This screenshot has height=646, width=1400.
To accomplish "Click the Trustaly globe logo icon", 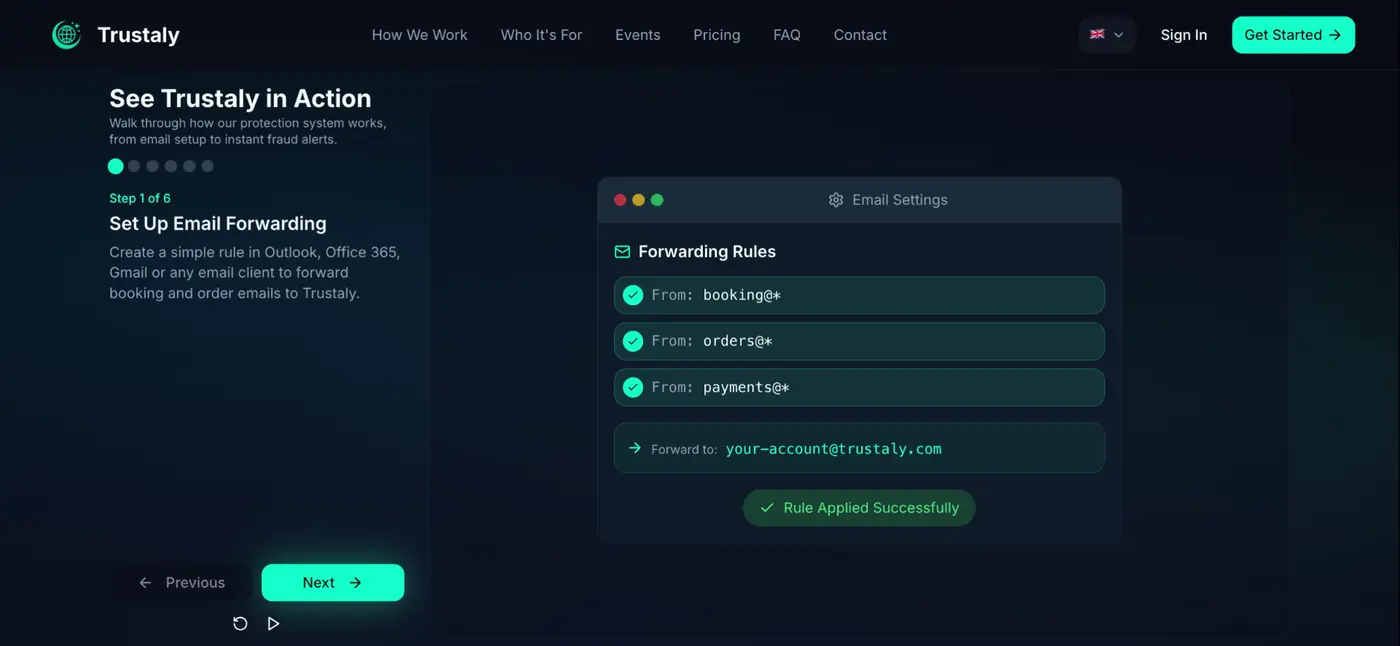I will tap(66, 35).
